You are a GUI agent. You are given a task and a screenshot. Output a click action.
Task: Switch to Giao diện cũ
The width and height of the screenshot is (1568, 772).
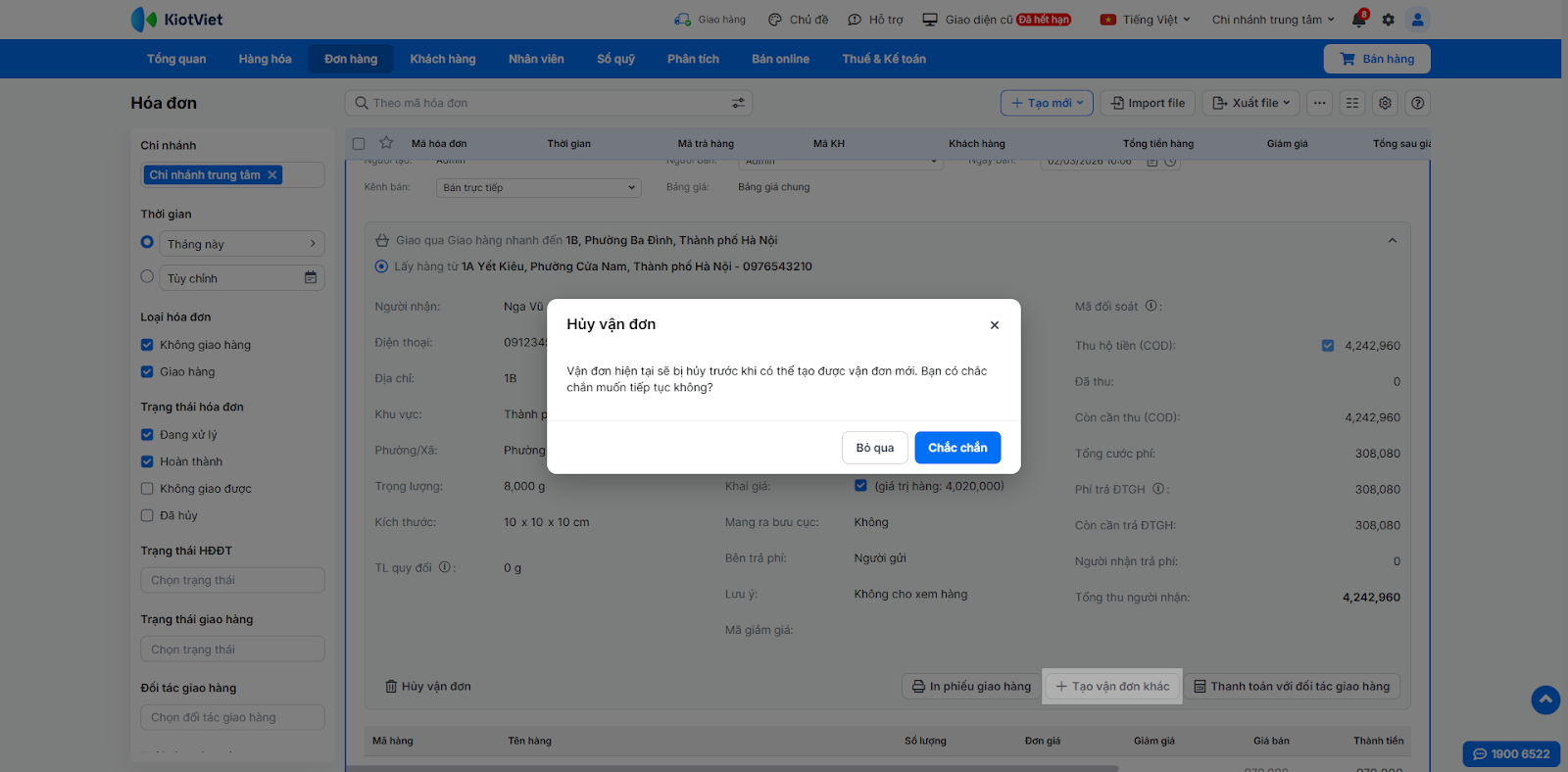tap(996, 20)
